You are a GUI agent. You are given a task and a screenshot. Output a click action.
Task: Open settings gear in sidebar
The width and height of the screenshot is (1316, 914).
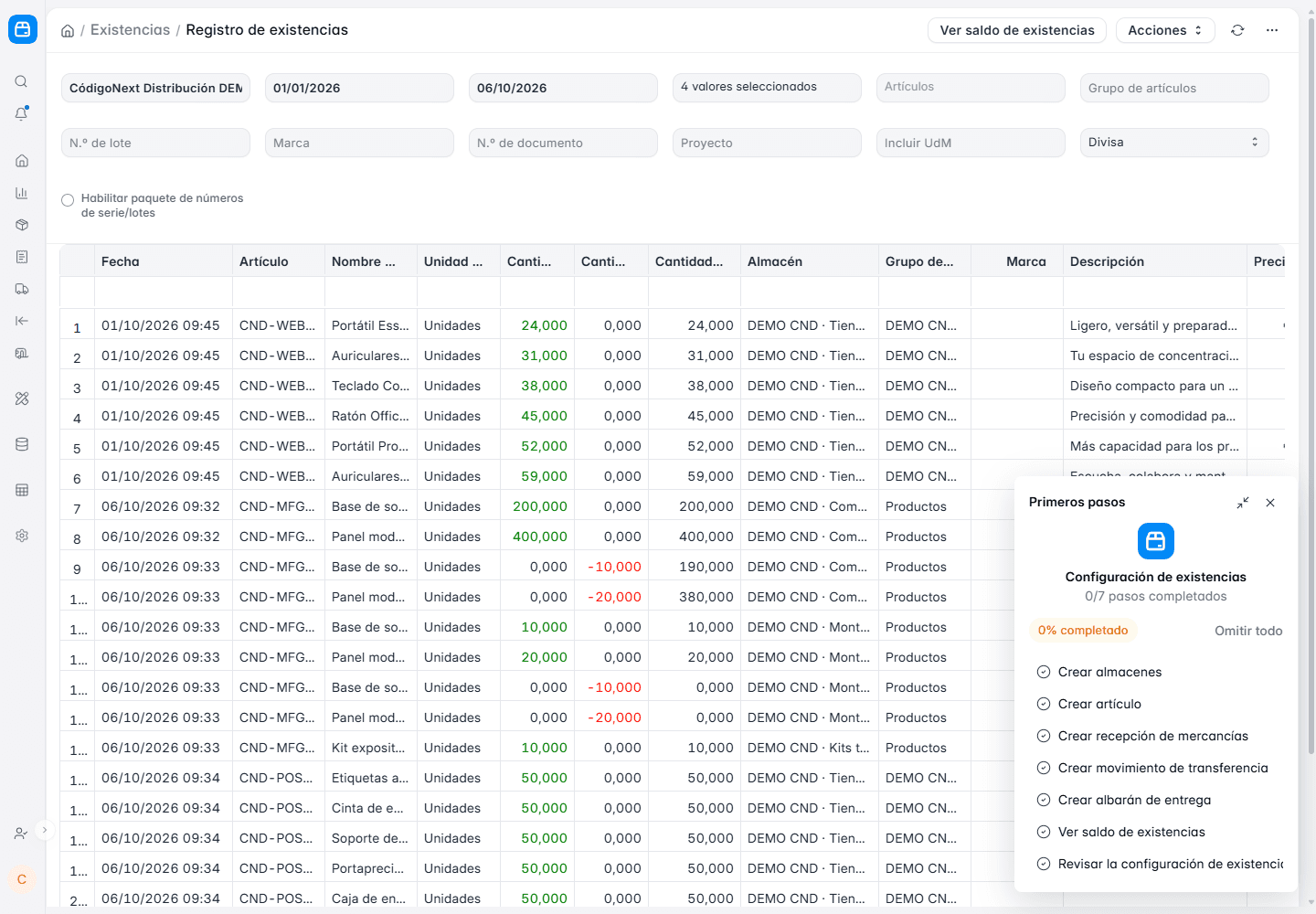click(22, 536)
